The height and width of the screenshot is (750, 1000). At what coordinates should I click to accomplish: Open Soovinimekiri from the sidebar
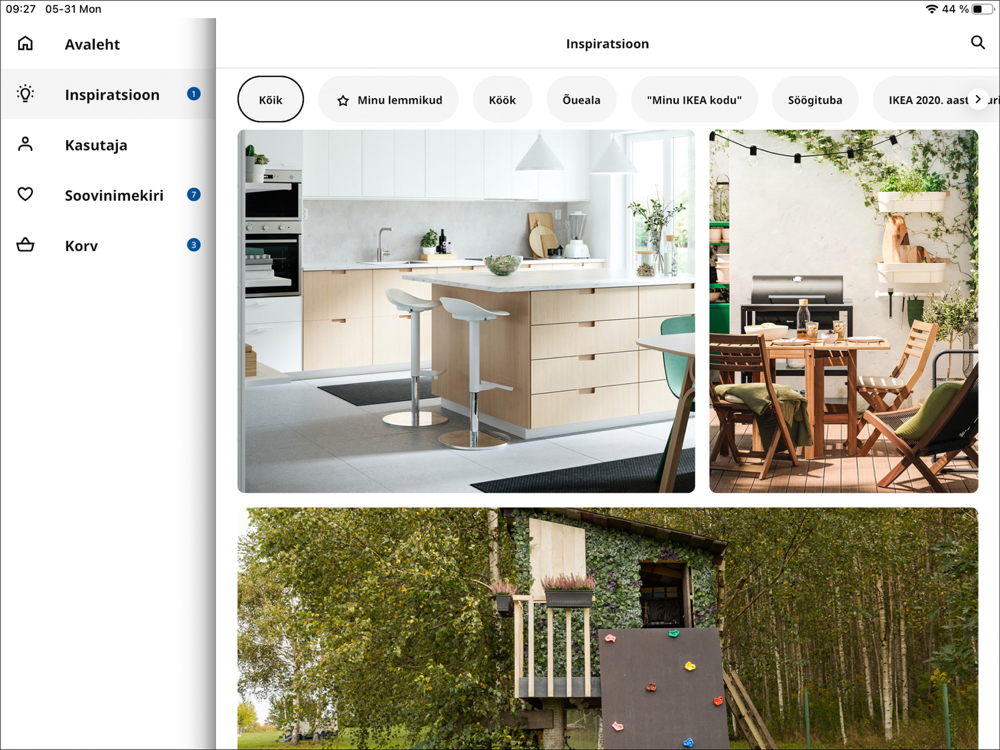(114, 195)
